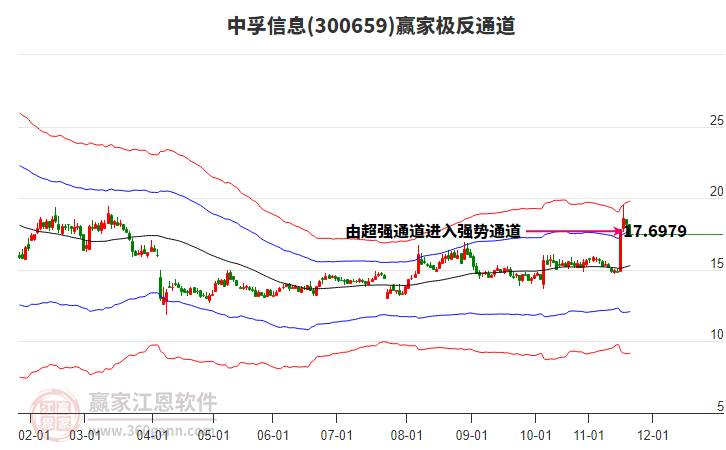Select the 06-01 date axis label
This screenshot has width=726, height=450.
pos(273,435)
